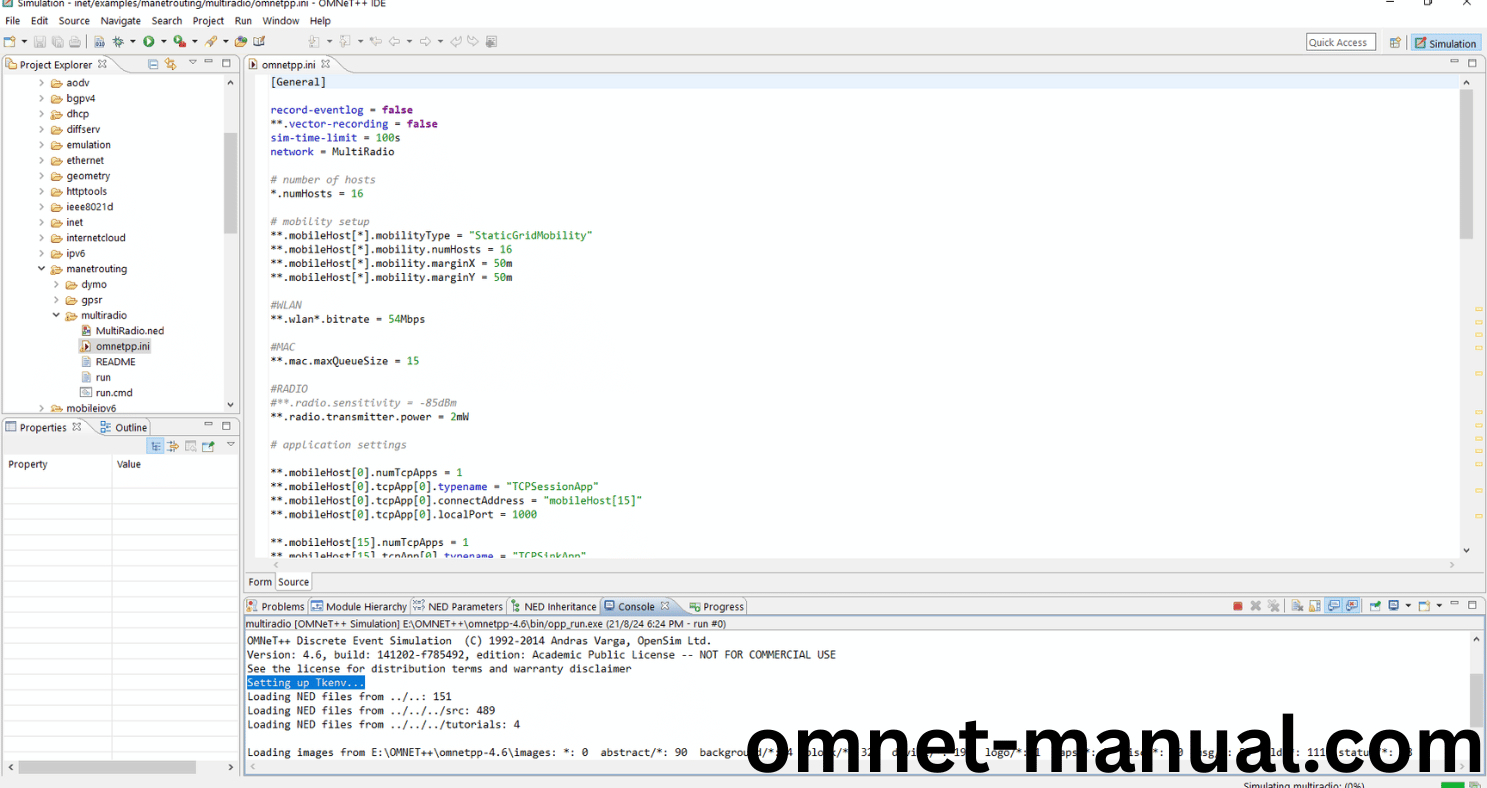Click the Simulation perspective button

click(1445, 43)
